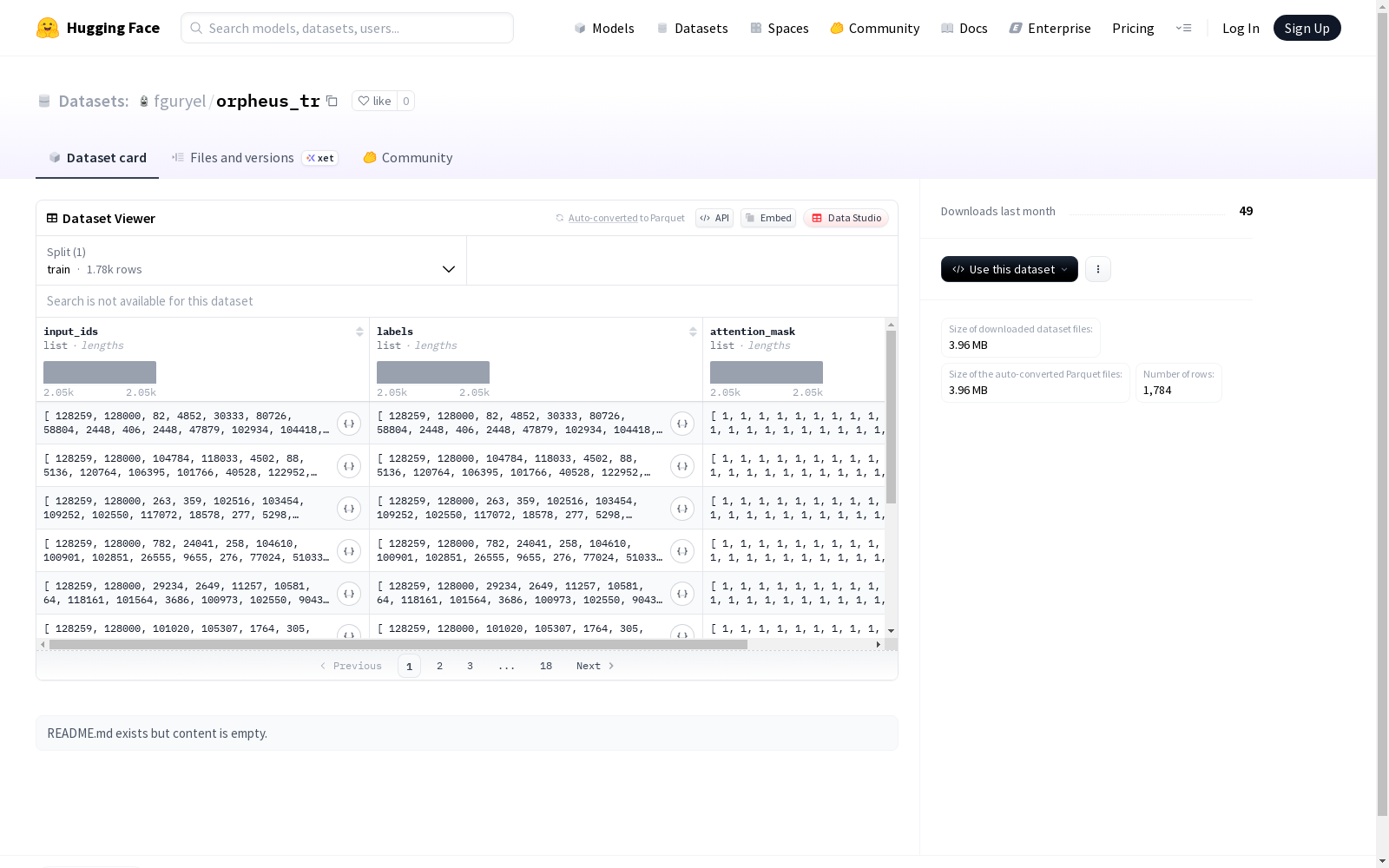Open the additional navigation menu icon
The height and width of the screenshot is (868, 1389).
[x=1183, y=28]
